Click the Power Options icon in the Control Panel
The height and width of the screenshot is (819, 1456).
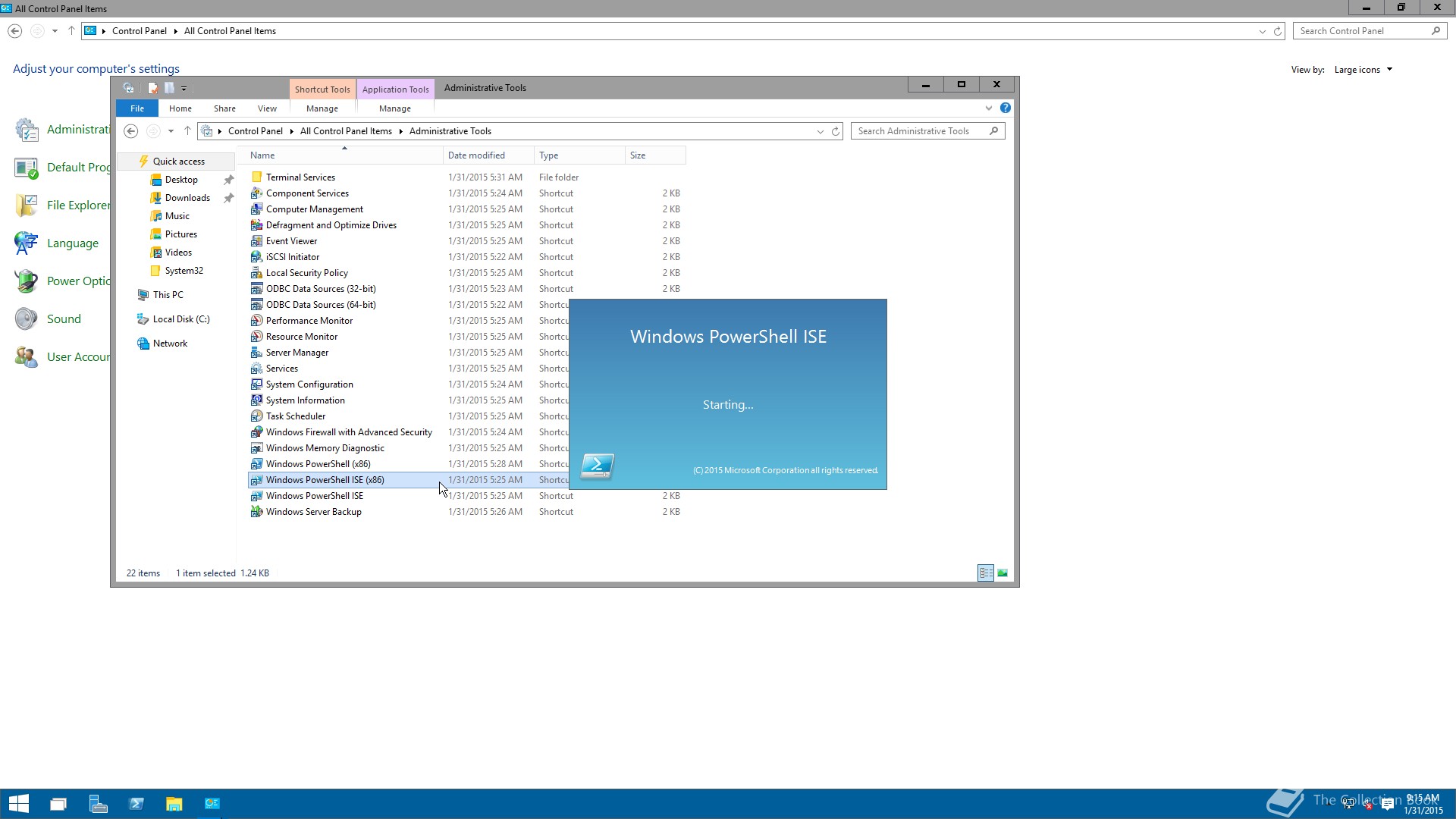[26, 281]
